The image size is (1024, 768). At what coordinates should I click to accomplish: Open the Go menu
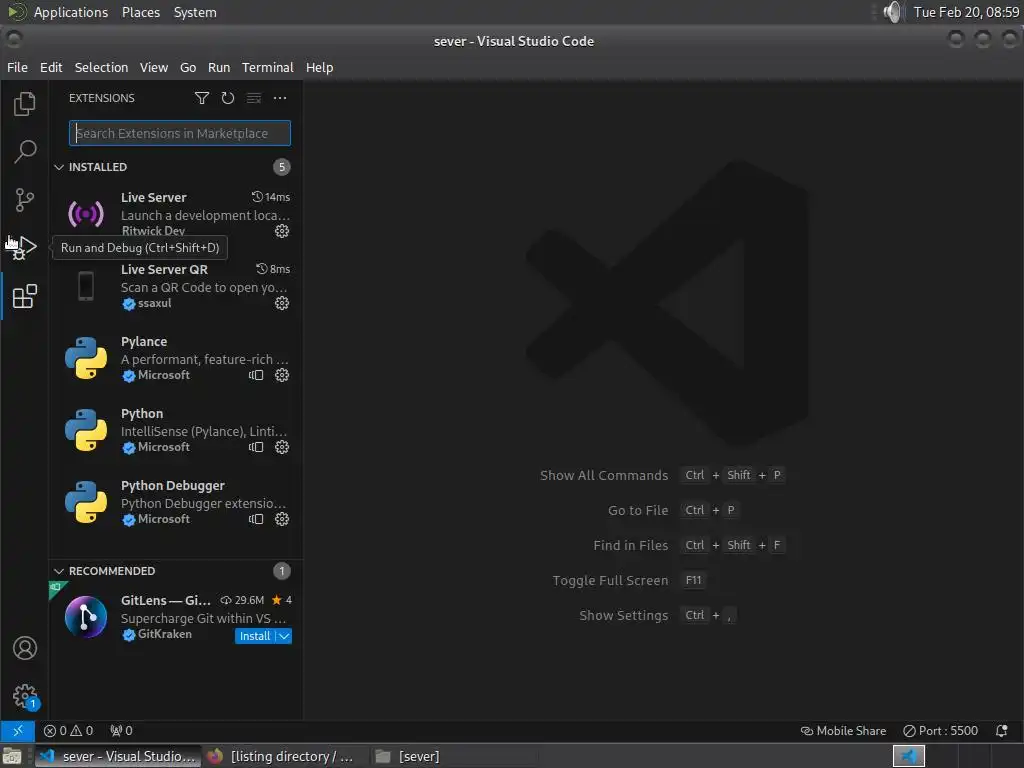[x=188, y=67]
